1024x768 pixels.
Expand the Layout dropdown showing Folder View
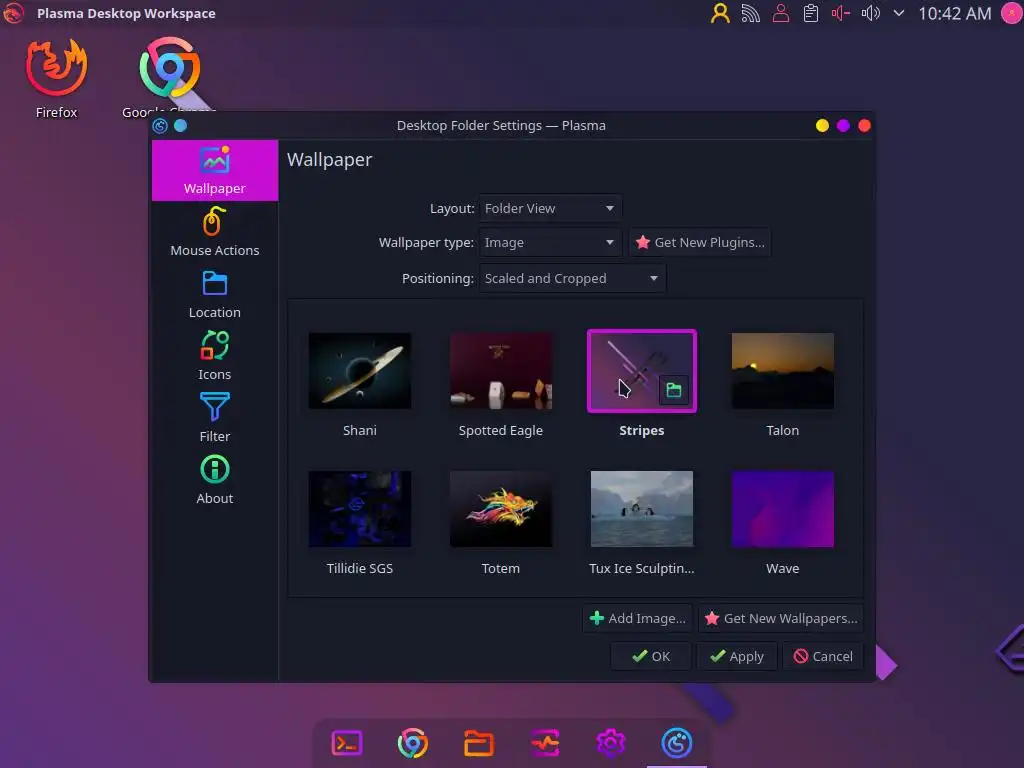point(550,208)
